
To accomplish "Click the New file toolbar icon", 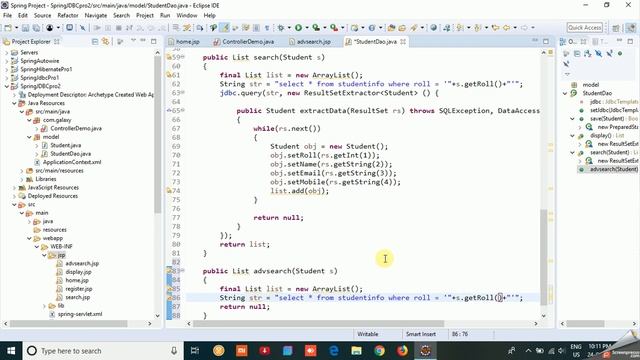I will (x=8, y=28).
